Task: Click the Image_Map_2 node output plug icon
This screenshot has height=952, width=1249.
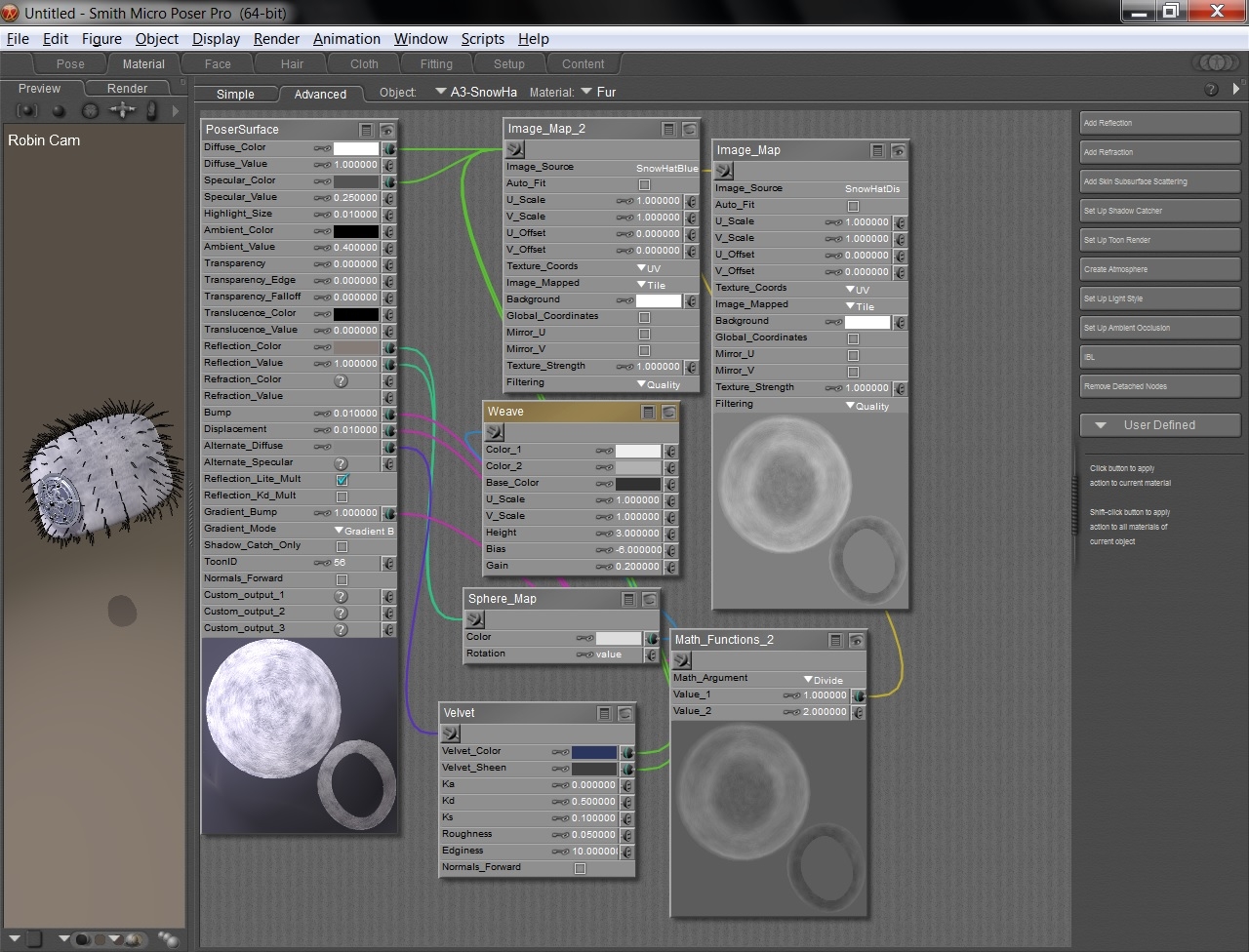Action: tap(515, 149)
